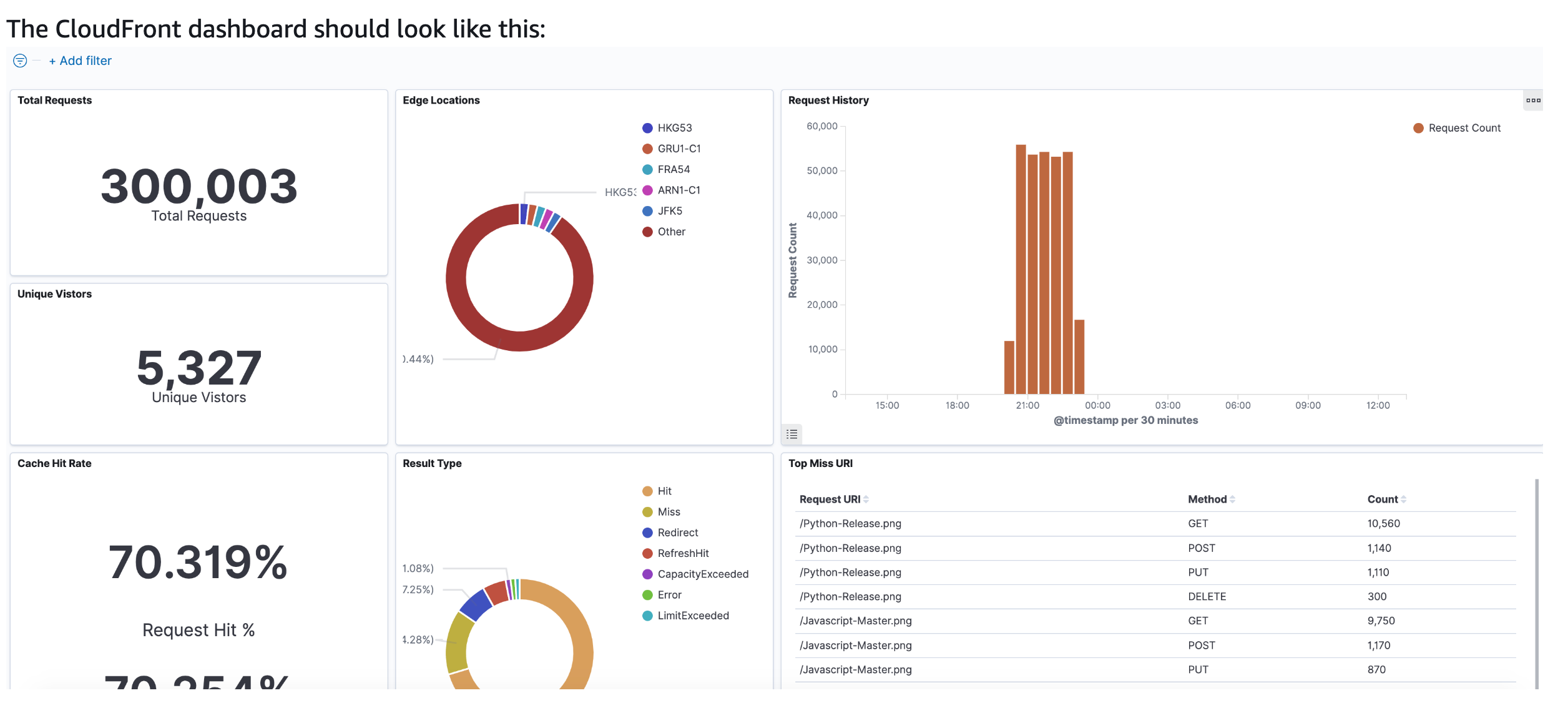Screen dimensions: 1568x708
Task: Click the CapacityExceeded legend marker
Action: coord(646,573)
